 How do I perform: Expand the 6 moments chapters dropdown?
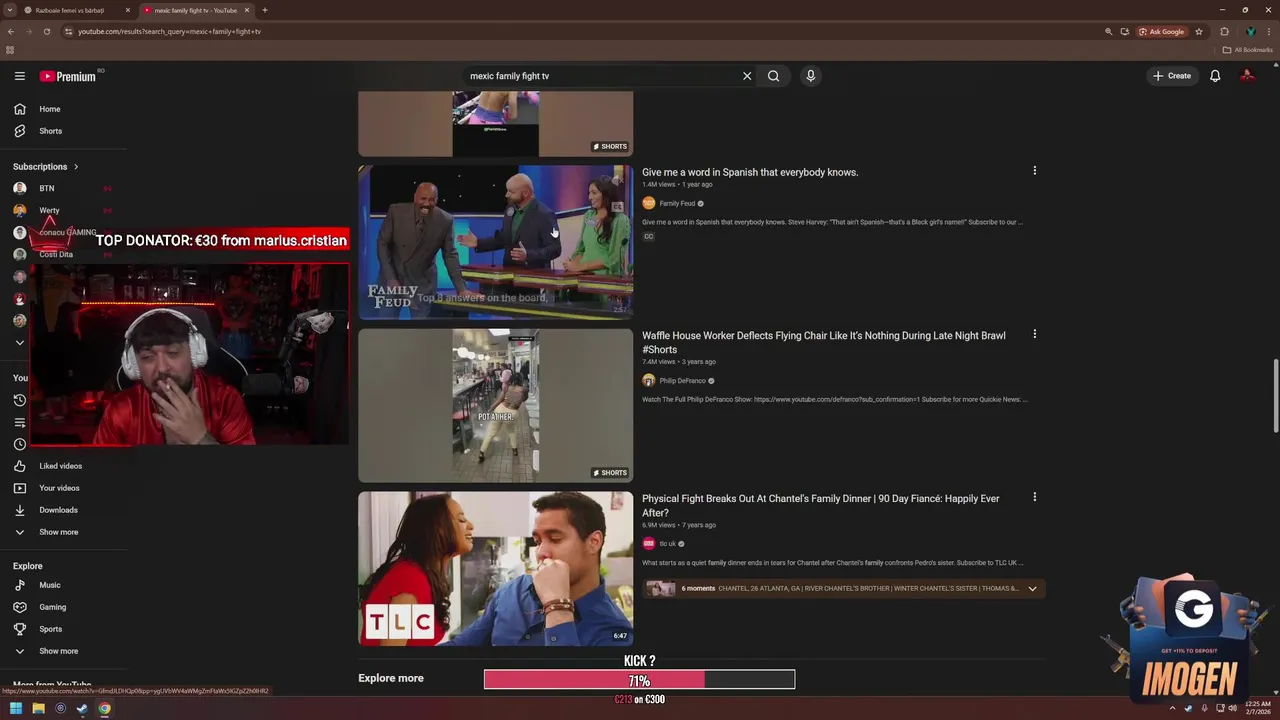coord(1032,588)
